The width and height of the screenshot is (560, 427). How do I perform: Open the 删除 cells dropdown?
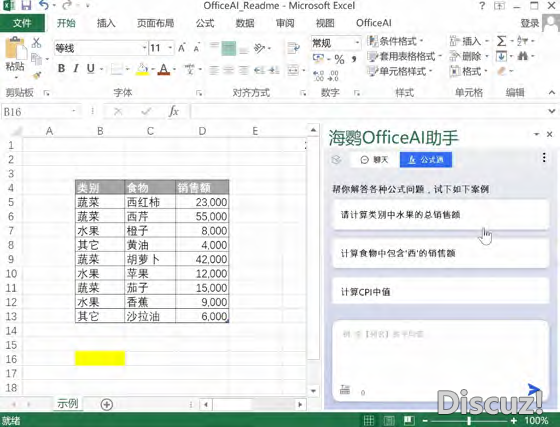pyautogui.click(x=469, y=56)
